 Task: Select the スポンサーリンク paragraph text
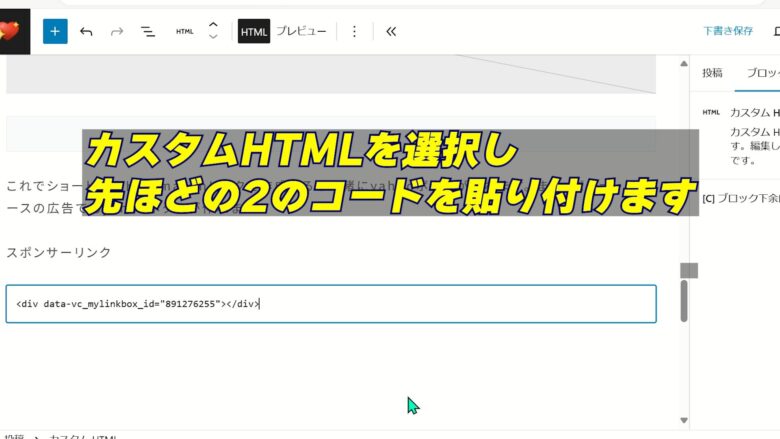pyautogui.click(x=59, y=253)
